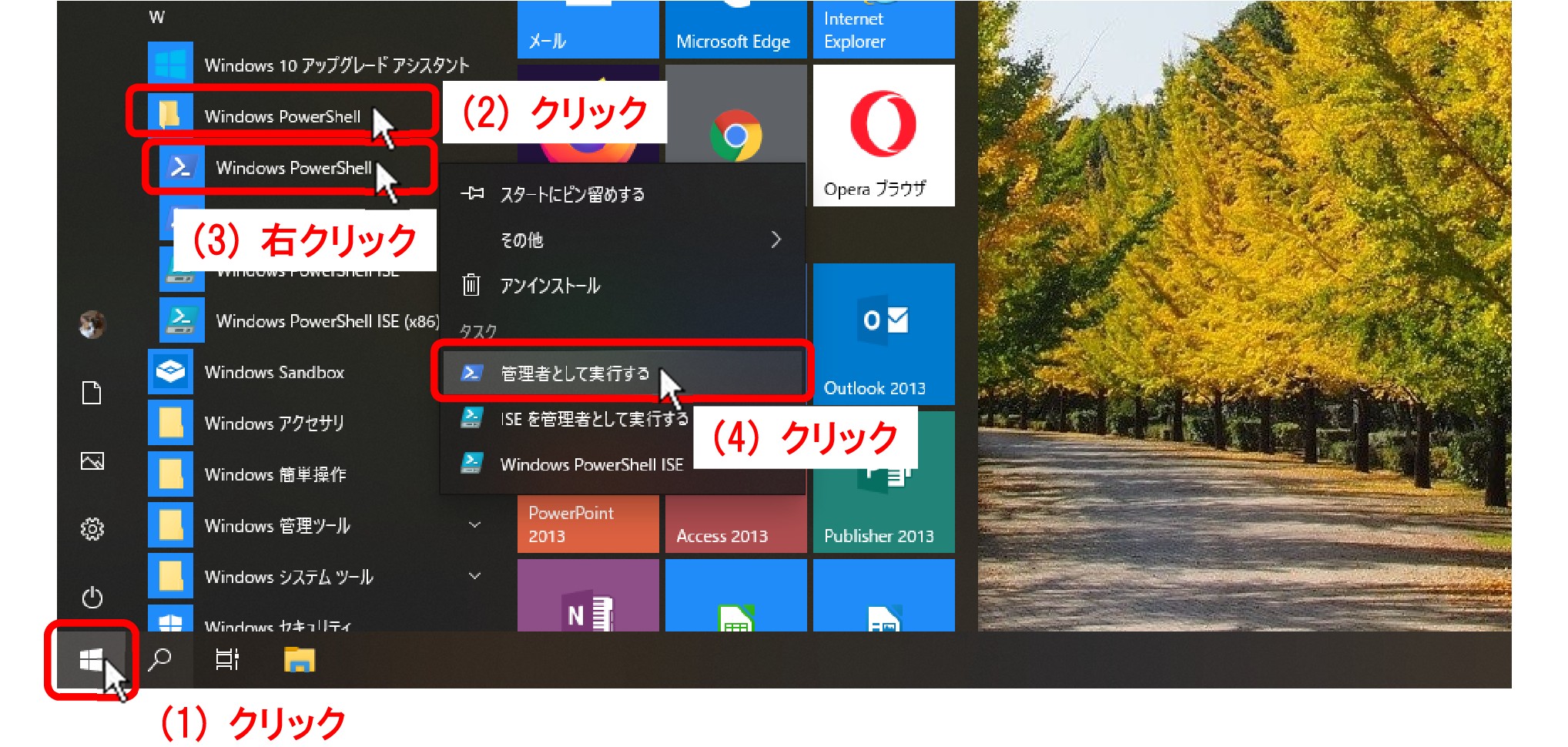
Task: Click the user account avatar
Action: pos(92,325)
